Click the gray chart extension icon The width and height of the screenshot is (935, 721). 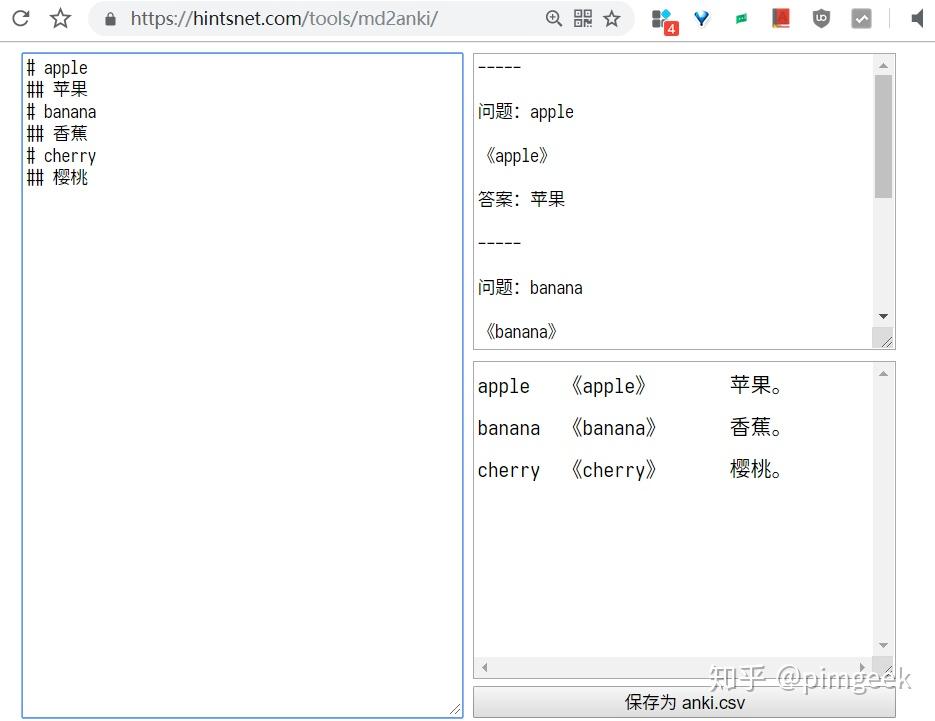click(860, 17)
